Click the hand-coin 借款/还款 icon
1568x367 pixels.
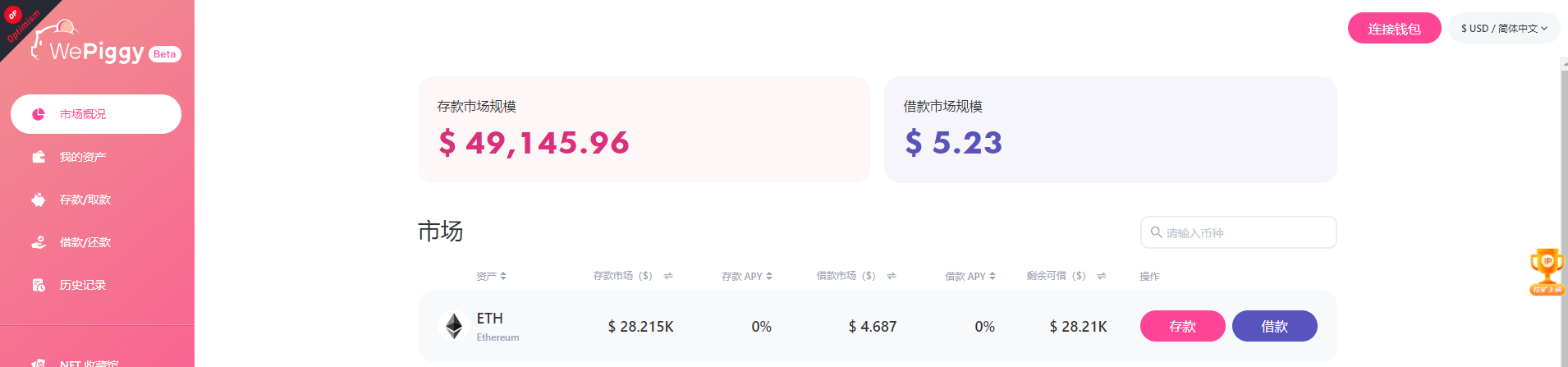tap(39, 242)
